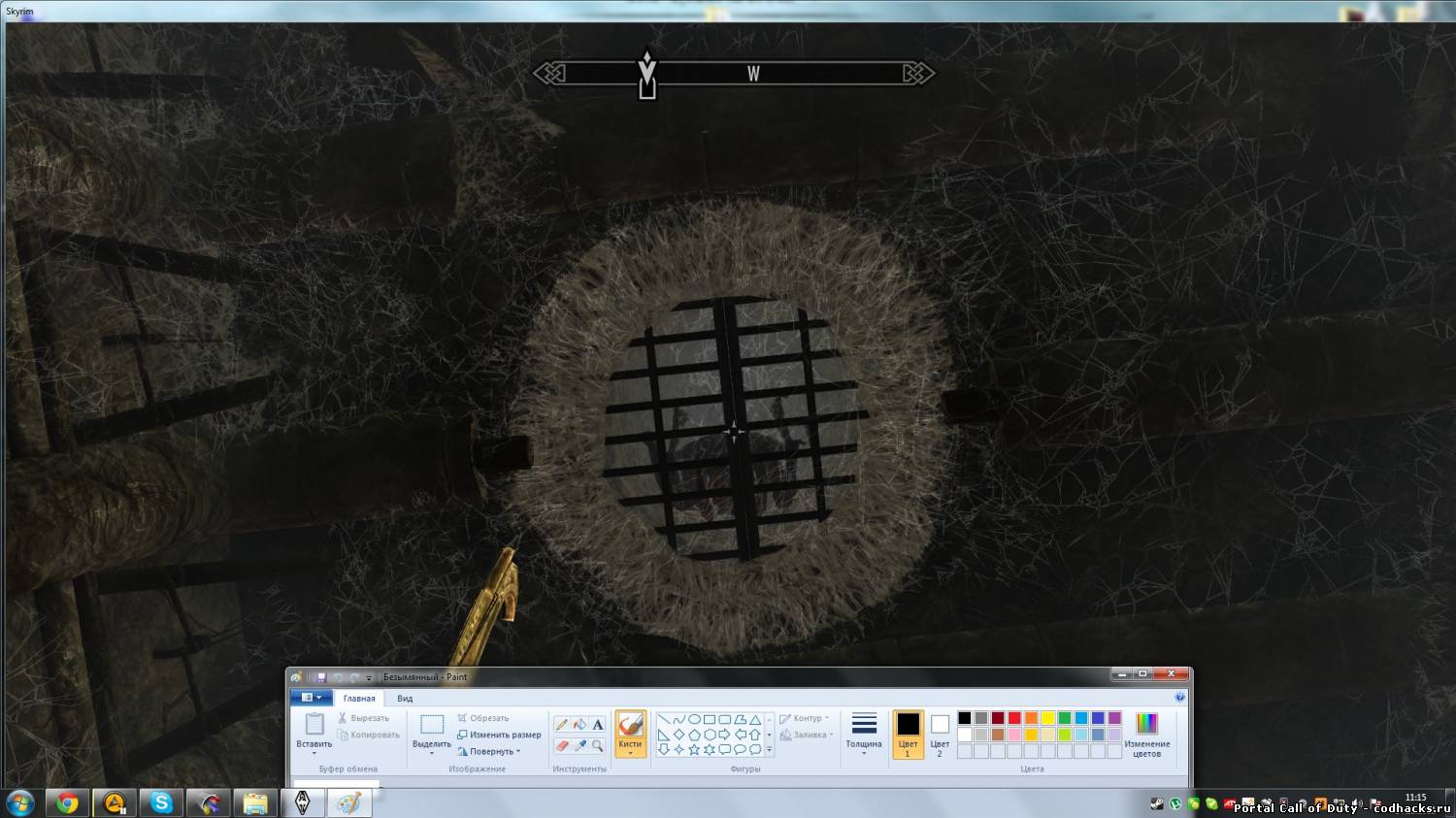Open the Windows Start menu
1456x818 pixels.
pyautogui.click(x=20, y=803)
